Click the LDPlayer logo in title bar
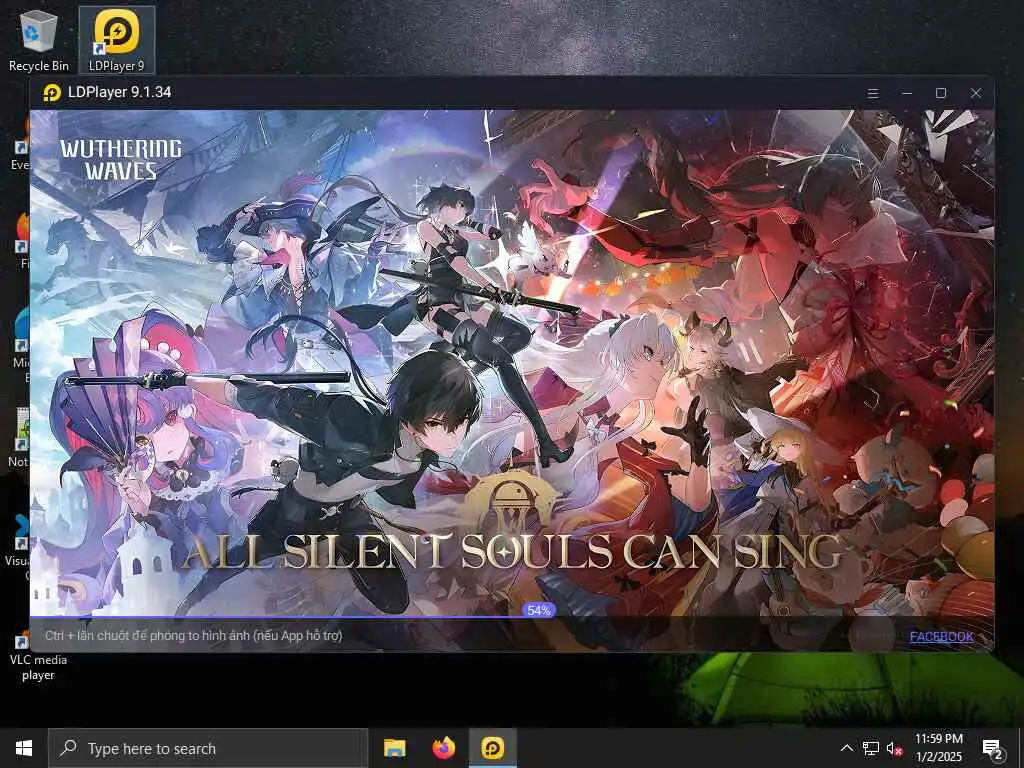1024x768 pixels. click(x=52, y=93)
